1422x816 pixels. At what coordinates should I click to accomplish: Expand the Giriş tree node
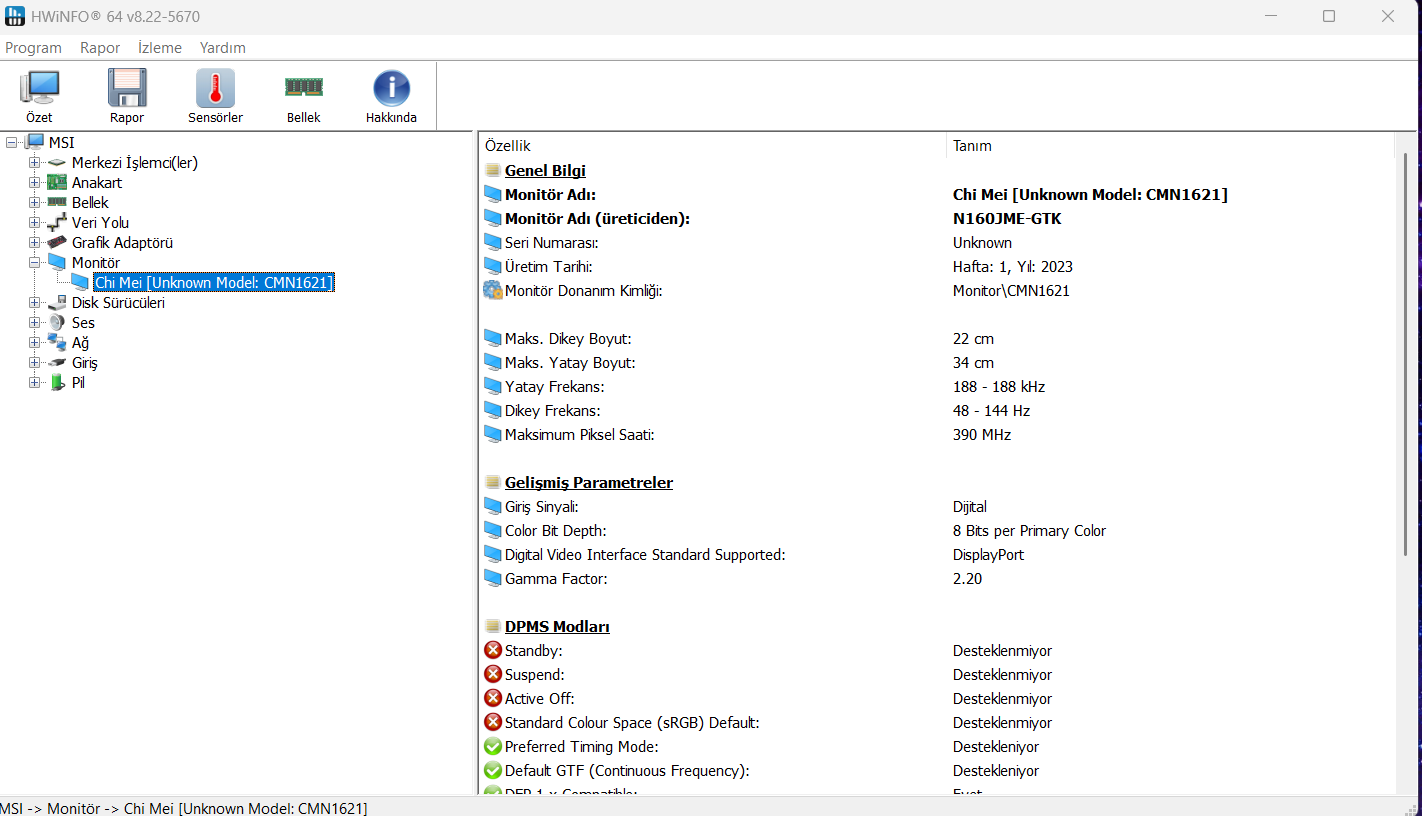34,363
